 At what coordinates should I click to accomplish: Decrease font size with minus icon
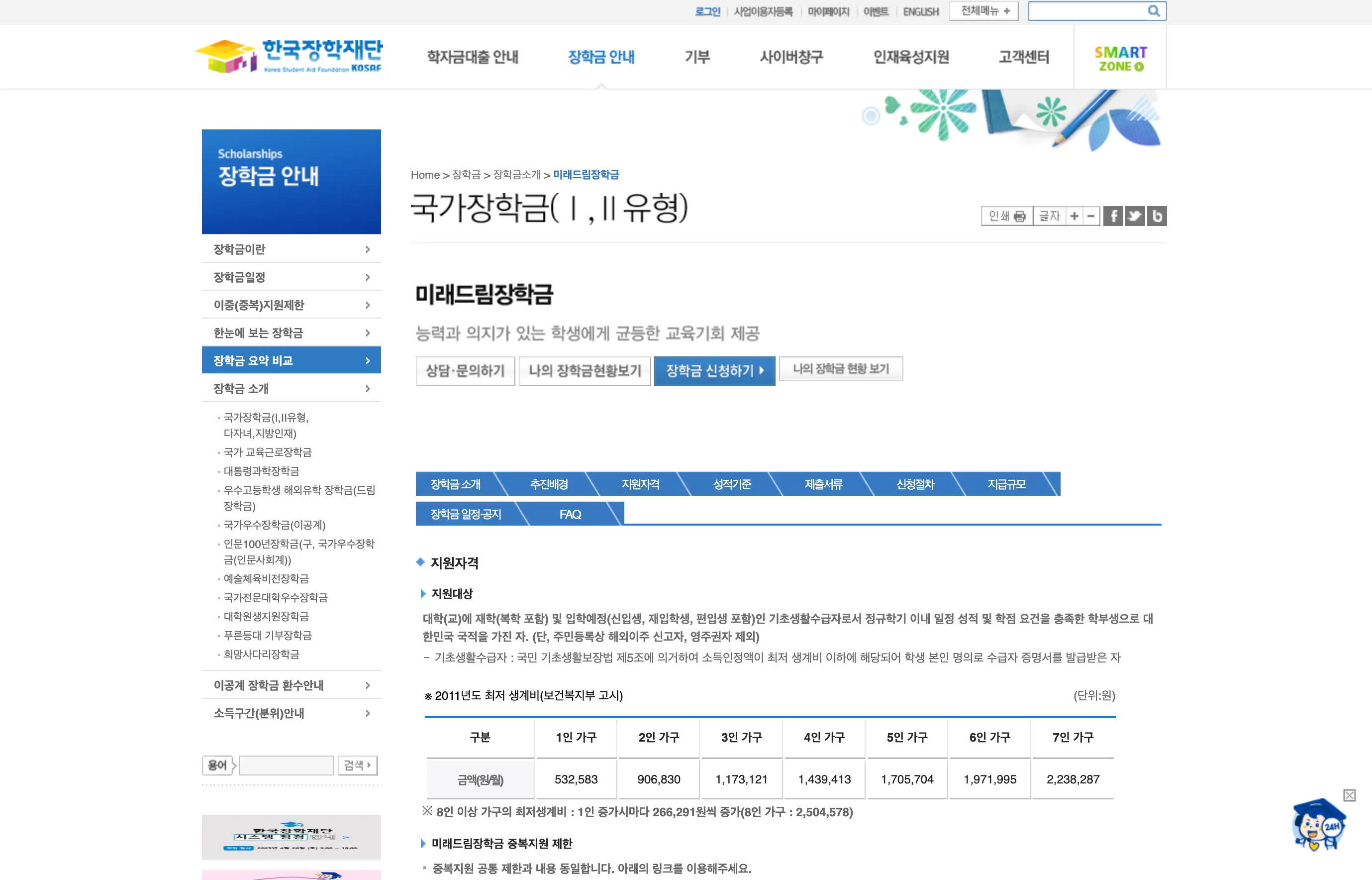click(1090, 216)
